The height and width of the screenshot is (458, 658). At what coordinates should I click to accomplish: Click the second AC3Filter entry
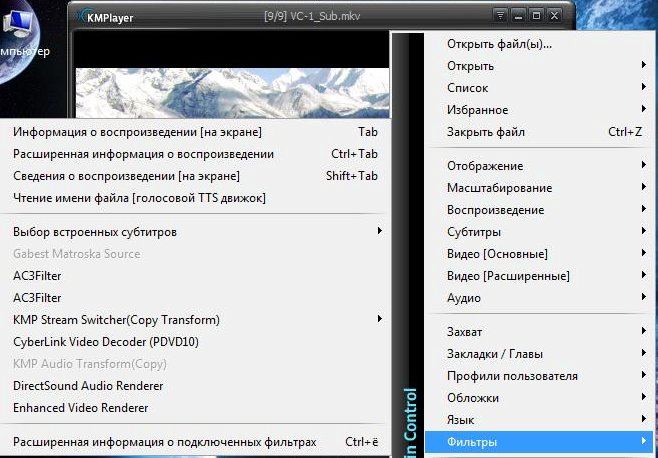click(x=195, y=298)
